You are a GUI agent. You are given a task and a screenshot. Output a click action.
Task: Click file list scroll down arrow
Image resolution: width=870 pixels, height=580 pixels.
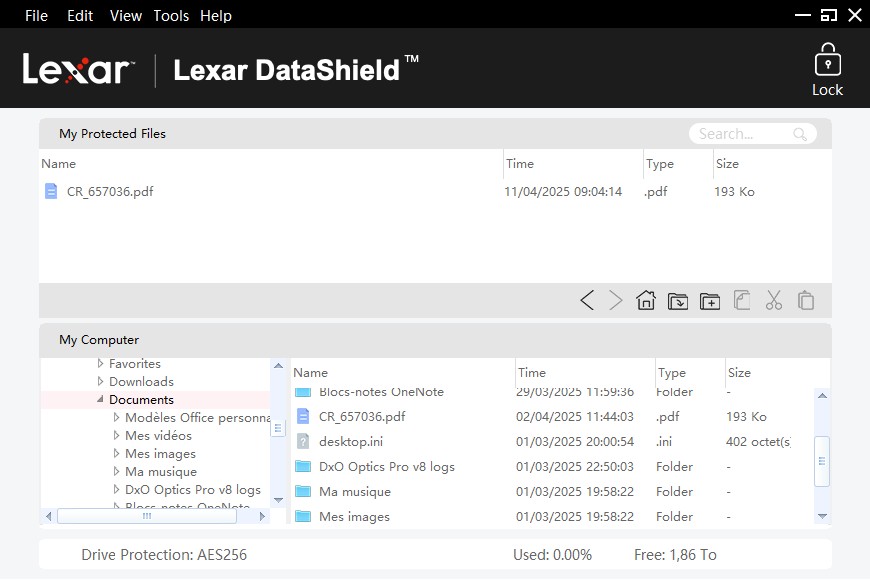click(822, 516)
